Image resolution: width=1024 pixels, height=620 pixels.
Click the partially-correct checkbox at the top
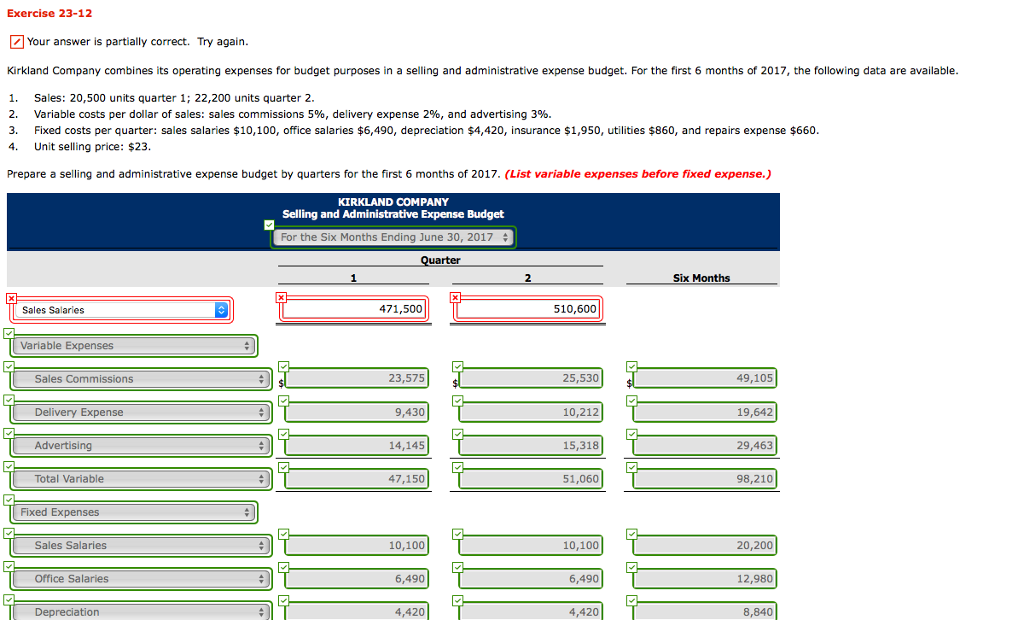16,41
